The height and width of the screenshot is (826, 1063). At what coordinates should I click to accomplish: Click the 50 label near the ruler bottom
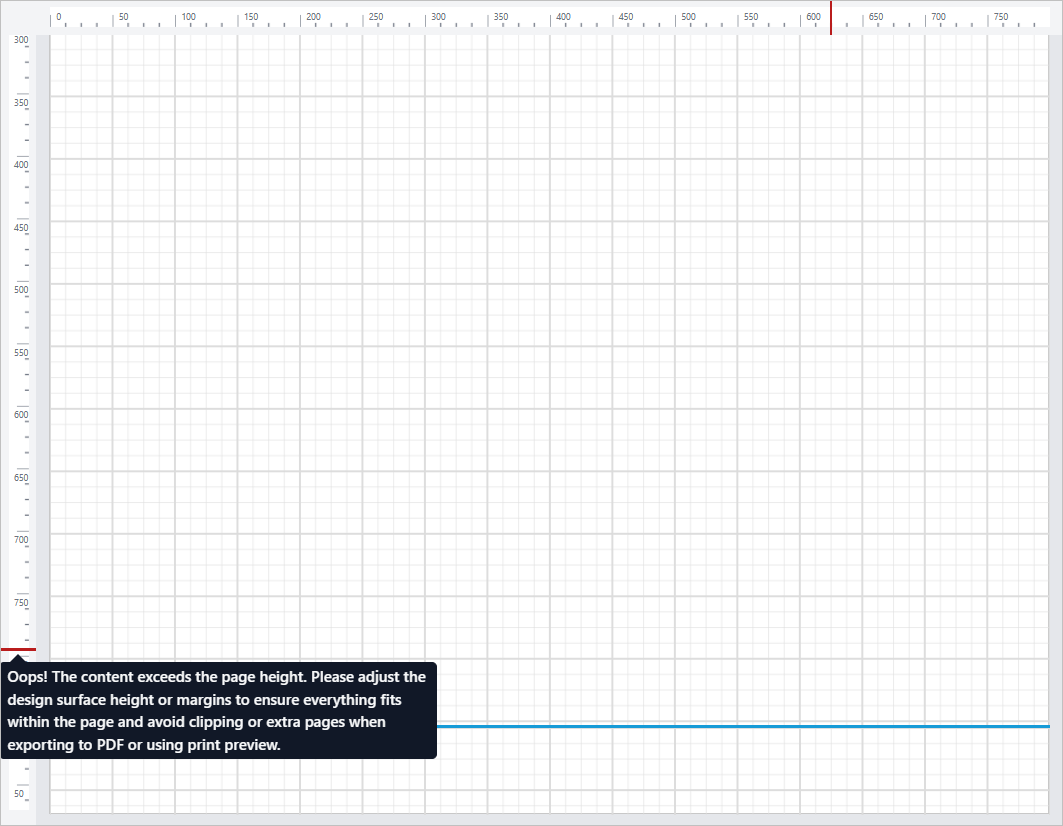(x=19, y=794)
